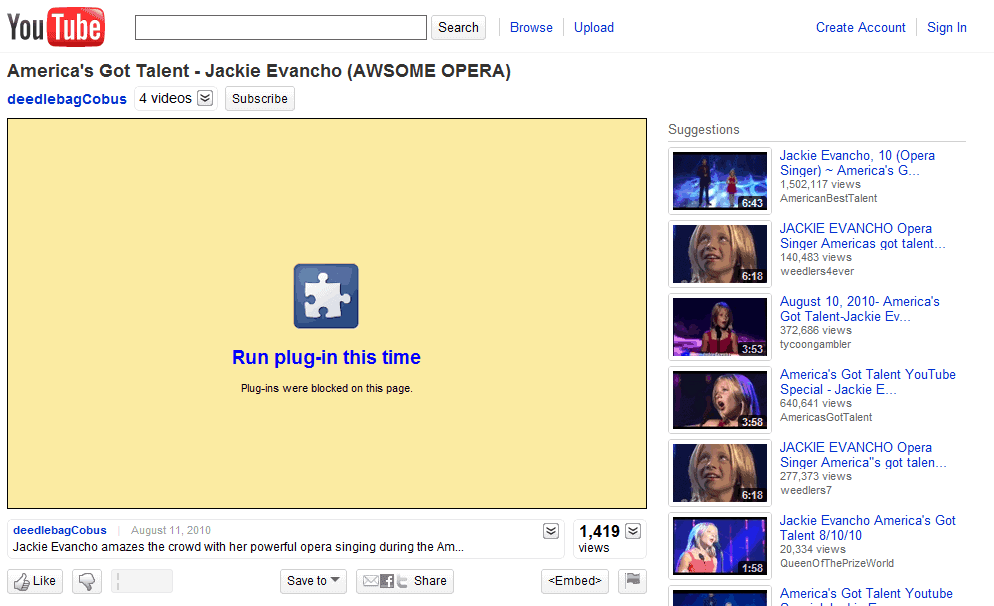
Task: Click the Run plug-in this time link
Action: 326,358
